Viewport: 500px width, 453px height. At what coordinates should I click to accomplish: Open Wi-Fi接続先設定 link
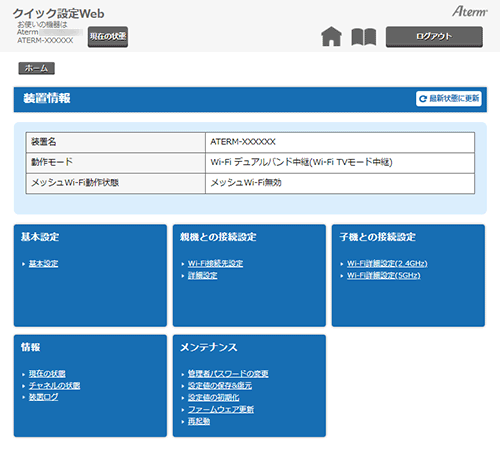[x=215, y=264]
